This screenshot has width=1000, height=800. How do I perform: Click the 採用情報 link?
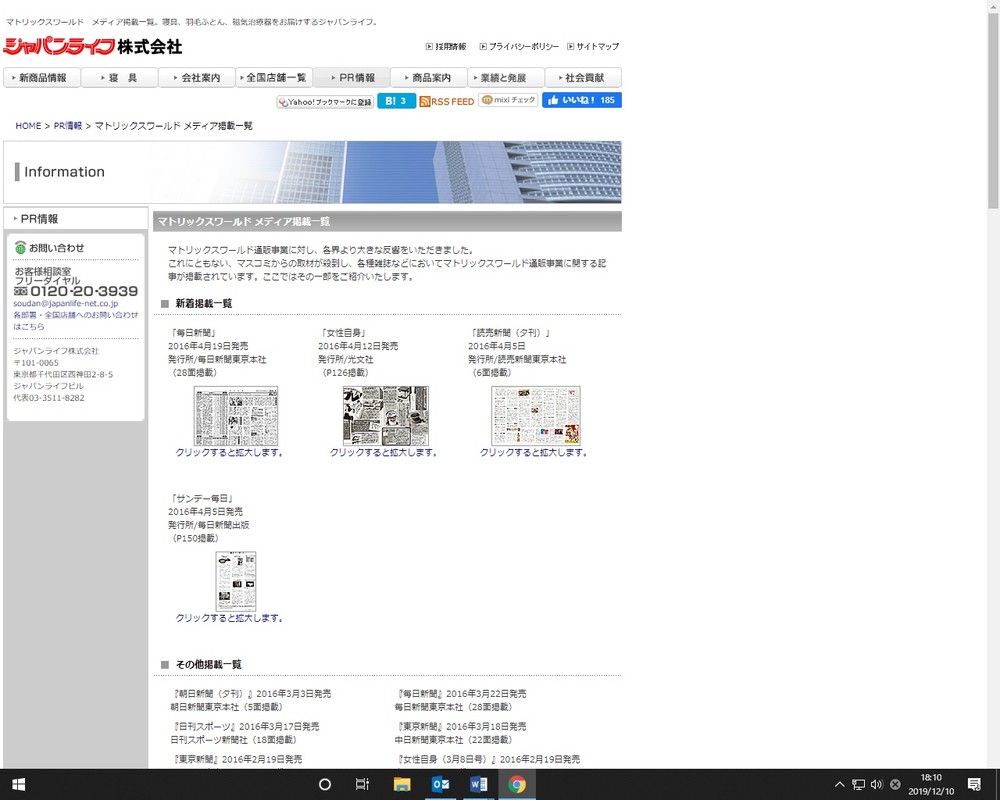tap(446, 46)
